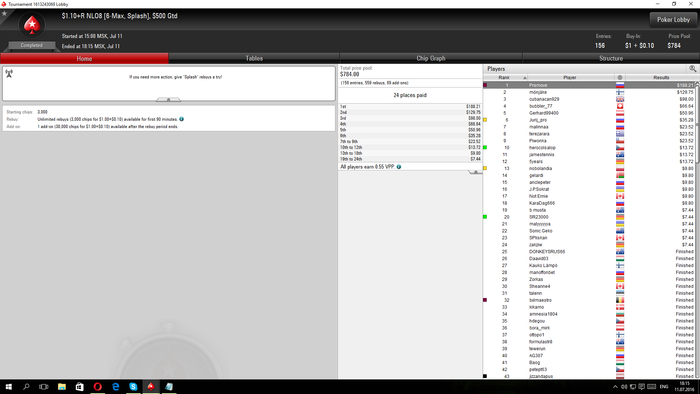The height and width of the screenshot is (394, 700).
Task: Open the action center notification icon
Action: [642, 387]
